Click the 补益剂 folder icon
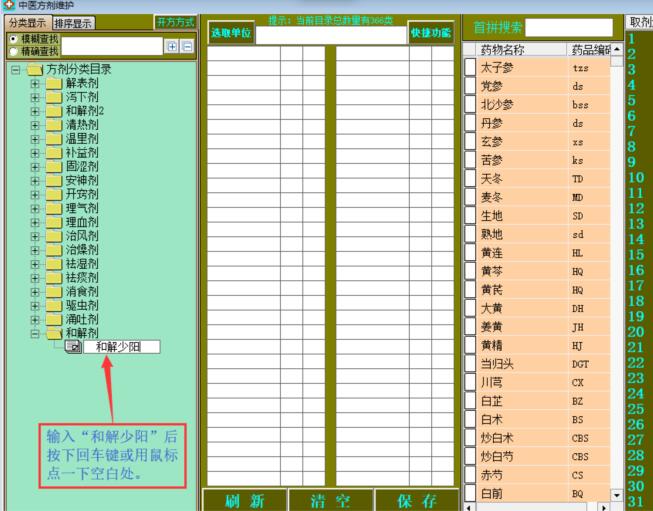Image resolution: width=653 pixels, height=511 pixels. tap(54, 153)
